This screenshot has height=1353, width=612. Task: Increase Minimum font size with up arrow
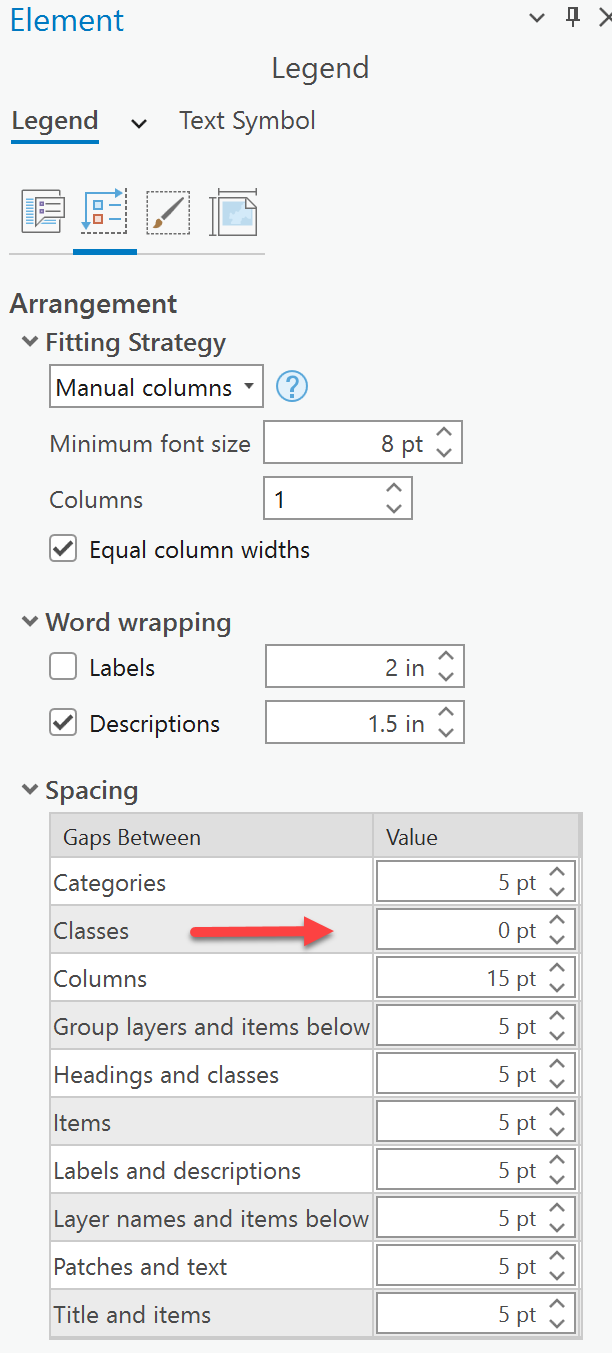[445, 434]
